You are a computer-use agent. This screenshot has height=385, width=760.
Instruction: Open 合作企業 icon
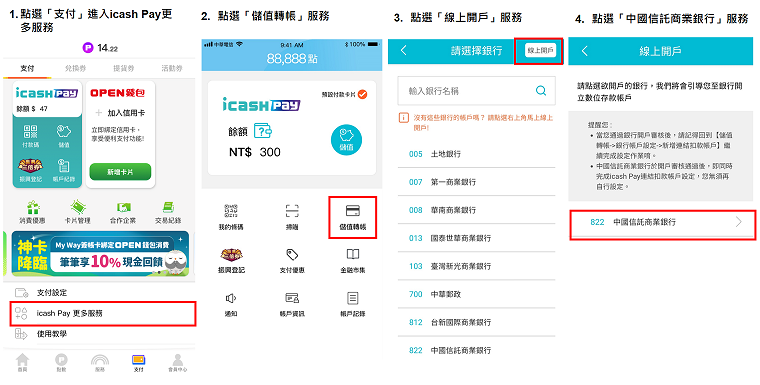[123, 208]
